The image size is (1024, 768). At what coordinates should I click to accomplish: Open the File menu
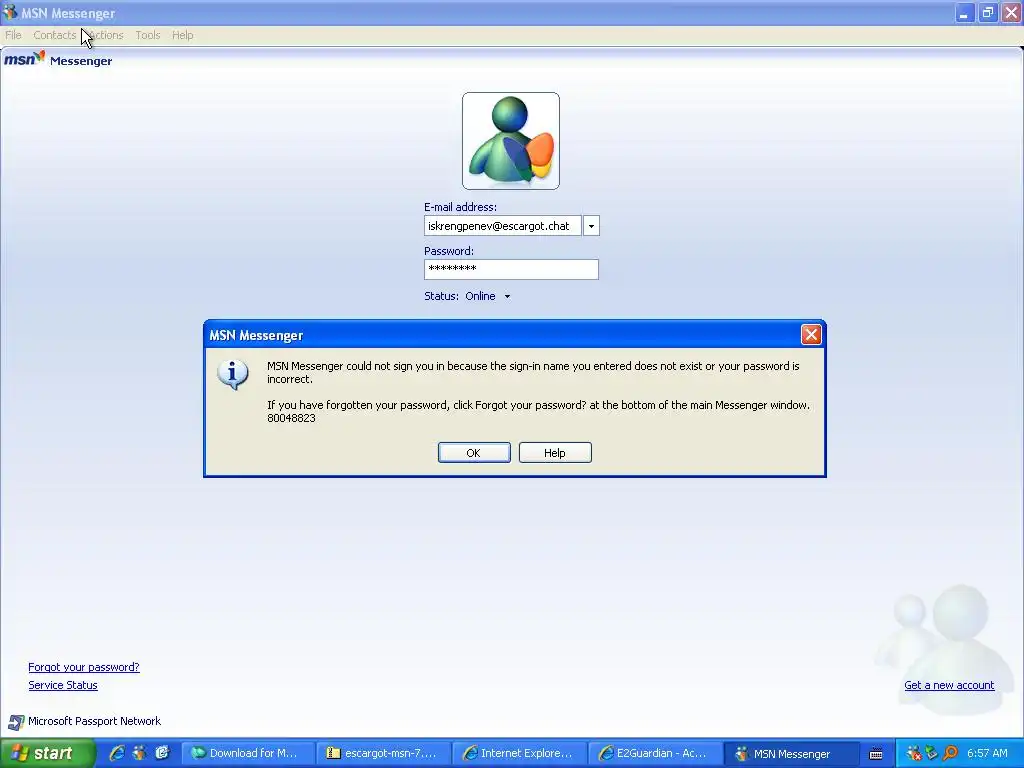point(13,35)
